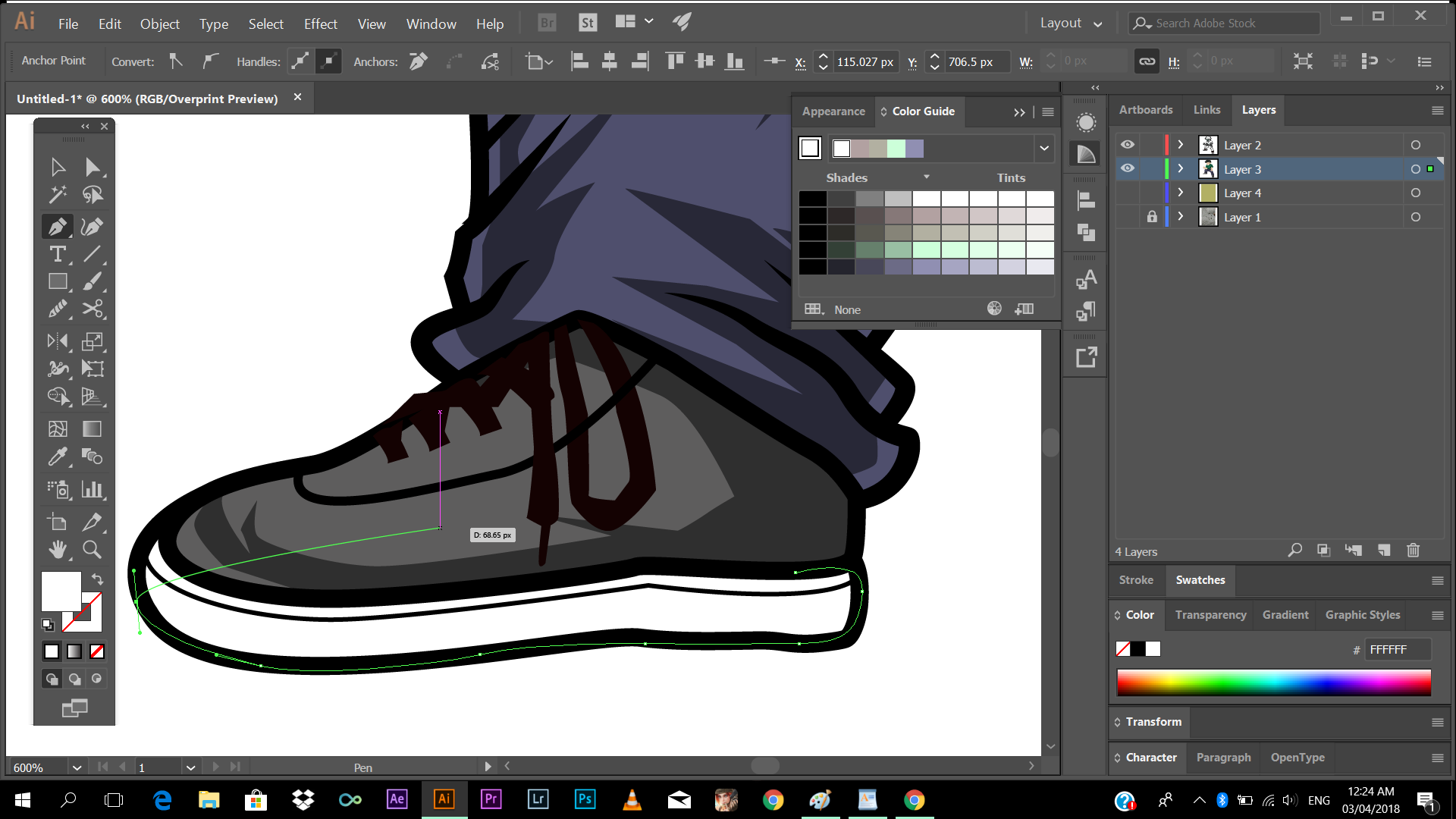Toggle constrain width and height proportions link

tap(1147, 61)
